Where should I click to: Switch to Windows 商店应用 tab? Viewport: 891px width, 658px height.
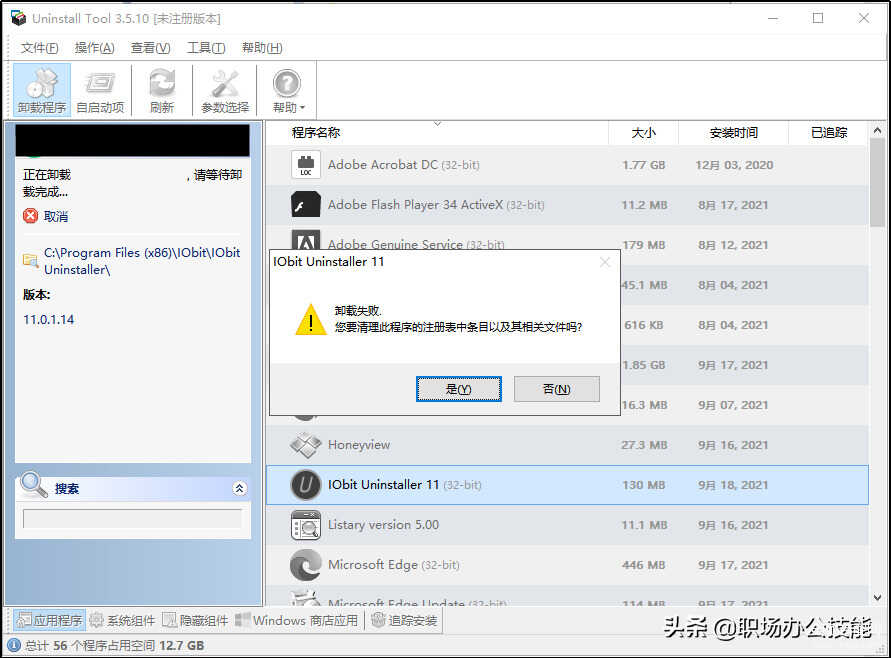[x=297, y=620]
